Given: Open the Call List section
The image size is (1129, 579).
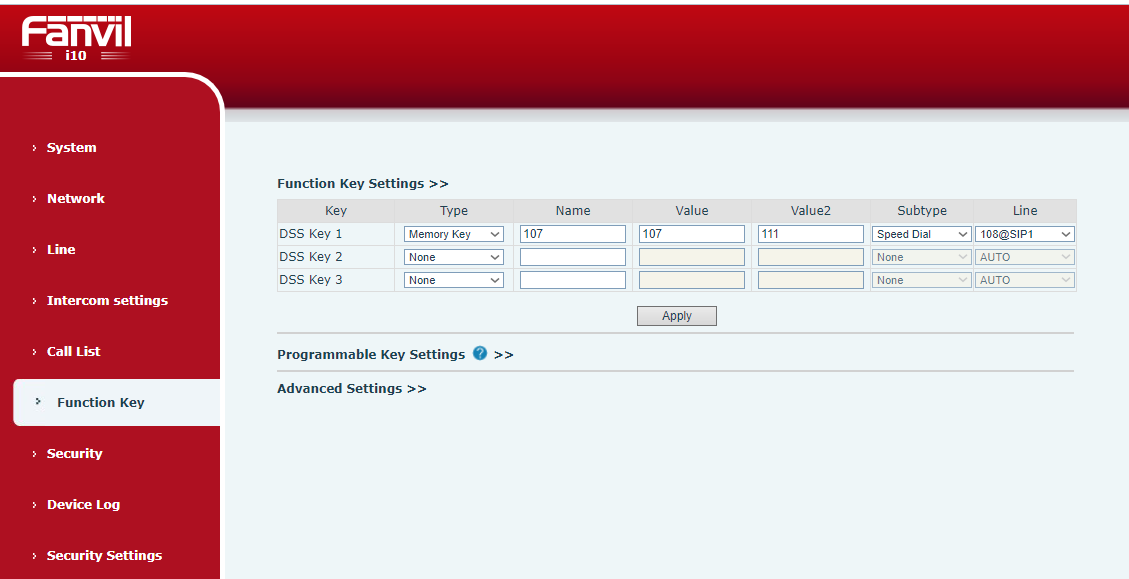Looking at the screenshot, I should (73, 352).
